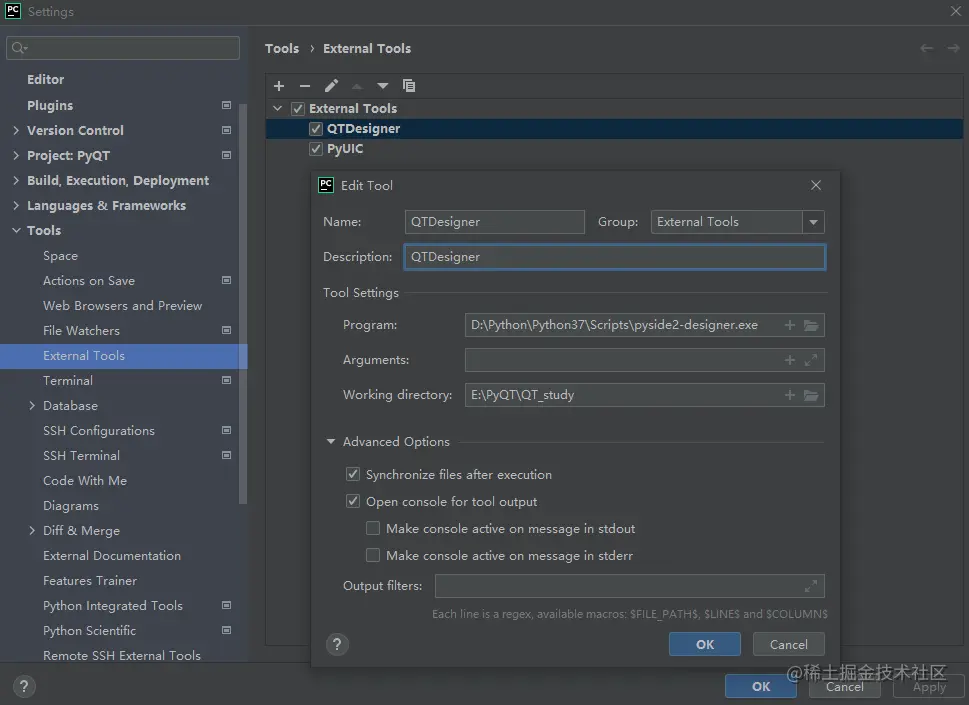Click the Edit tool pencil icon
This screenshot has width=969, height=705.
[x=331, y=86]
